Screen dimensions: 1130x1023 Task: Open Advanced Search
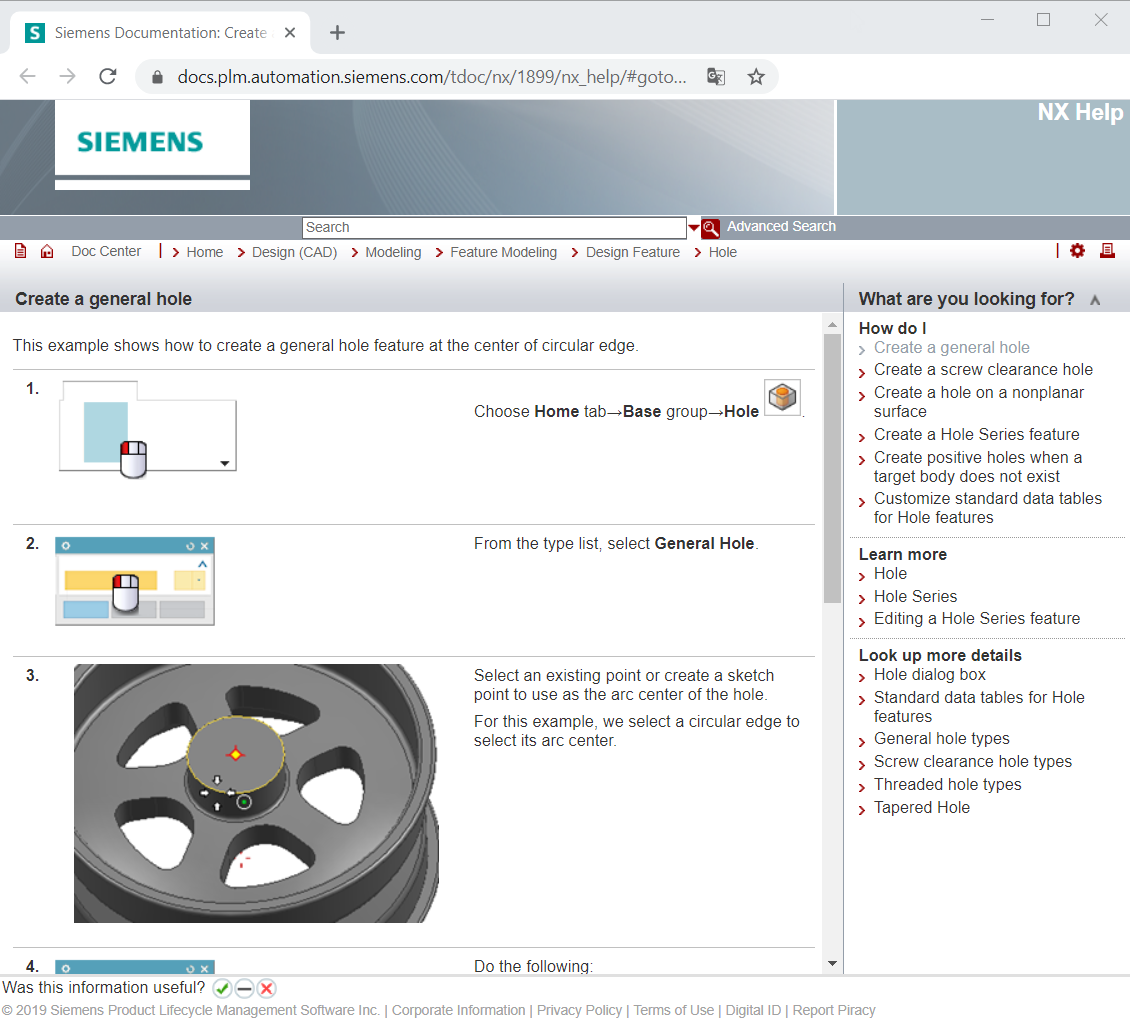pos(781,226)
